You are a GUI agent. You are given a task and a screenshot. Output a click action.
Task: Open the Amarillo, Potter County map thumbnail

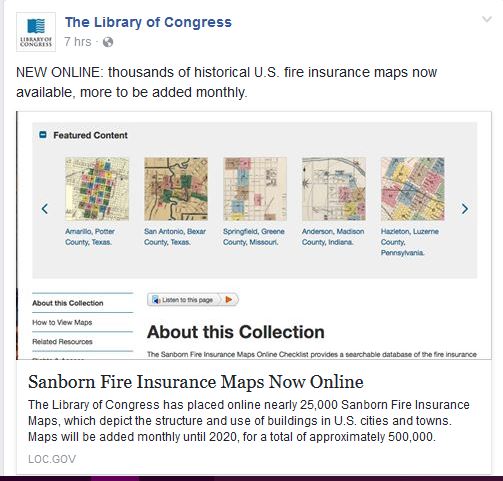coord(97,189)
